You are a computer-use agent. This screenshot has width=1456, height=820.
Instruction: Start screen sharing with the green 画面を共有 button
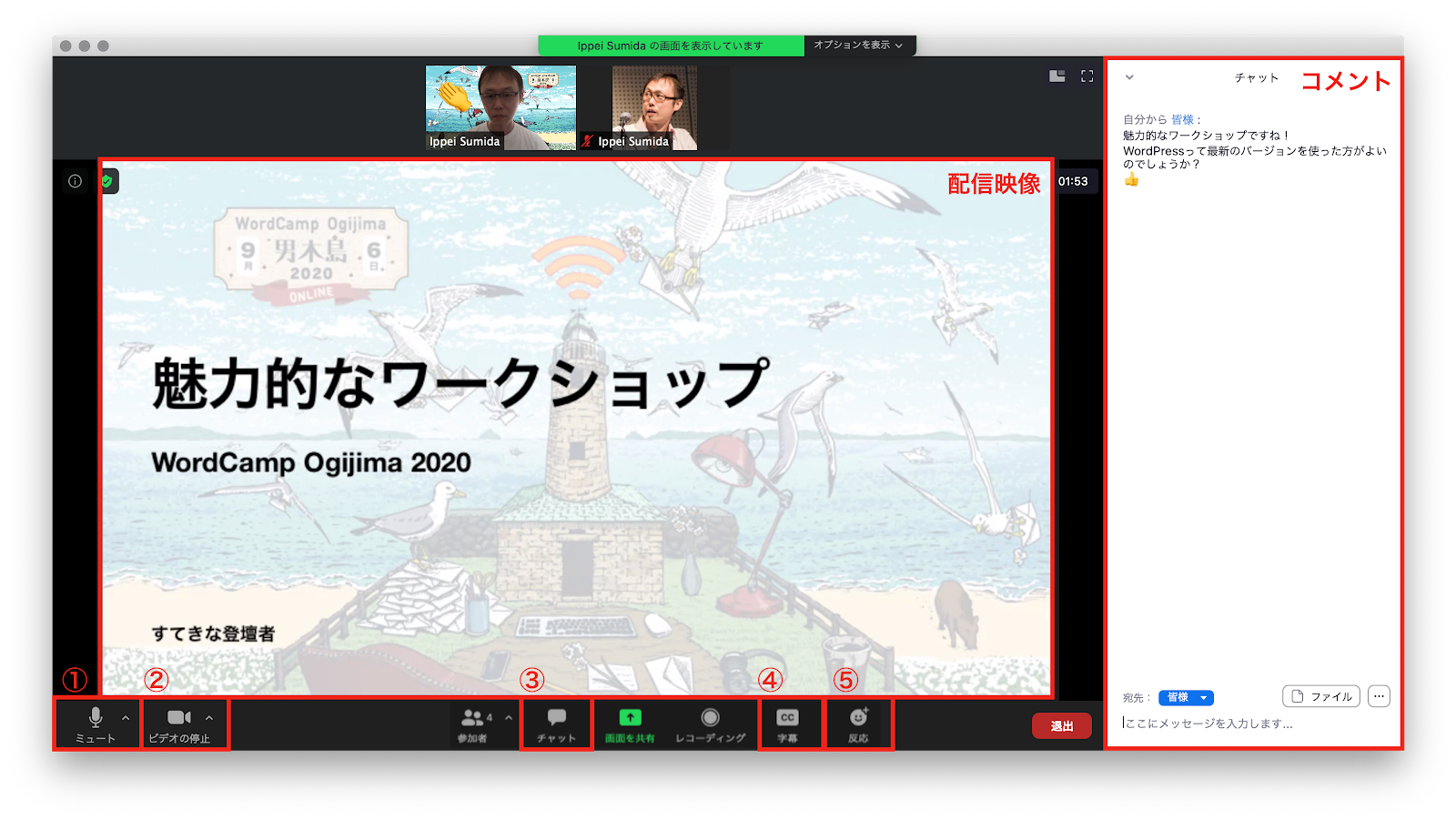pyautogui.click(x=630, y=725)
